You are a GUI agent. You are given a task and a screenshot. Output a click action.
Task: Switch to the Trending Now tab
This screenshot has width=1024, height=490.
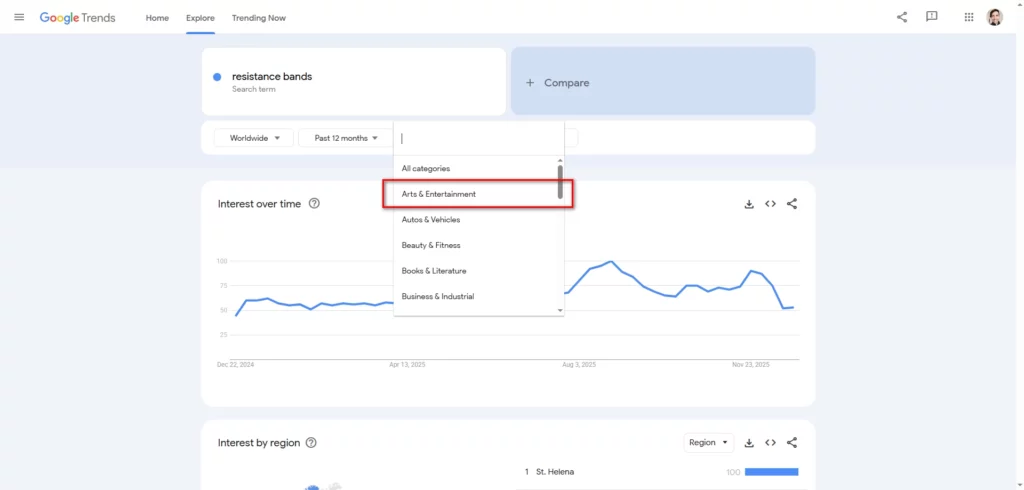(x=258, y=18)
